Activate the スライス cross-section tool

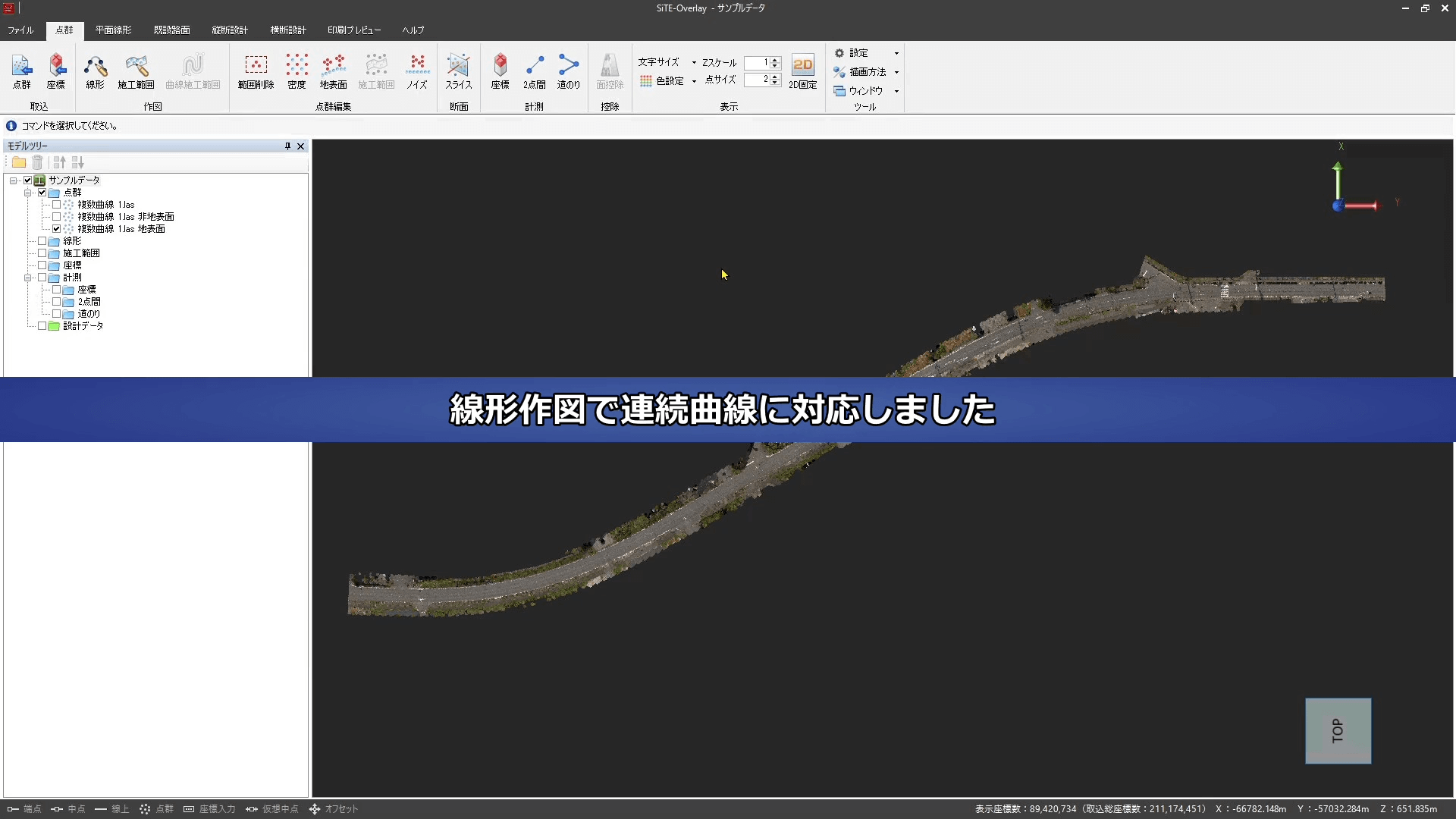coord(457,72)
